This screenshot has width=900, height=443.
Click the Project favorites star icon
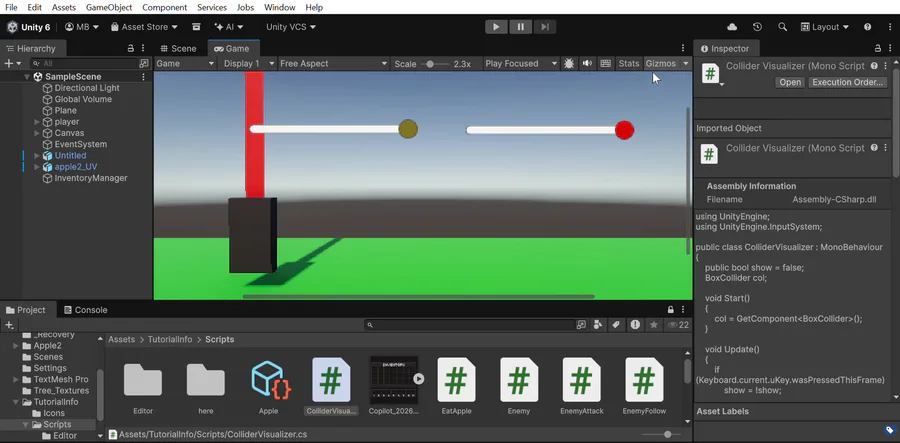click(x=653, y=325)
